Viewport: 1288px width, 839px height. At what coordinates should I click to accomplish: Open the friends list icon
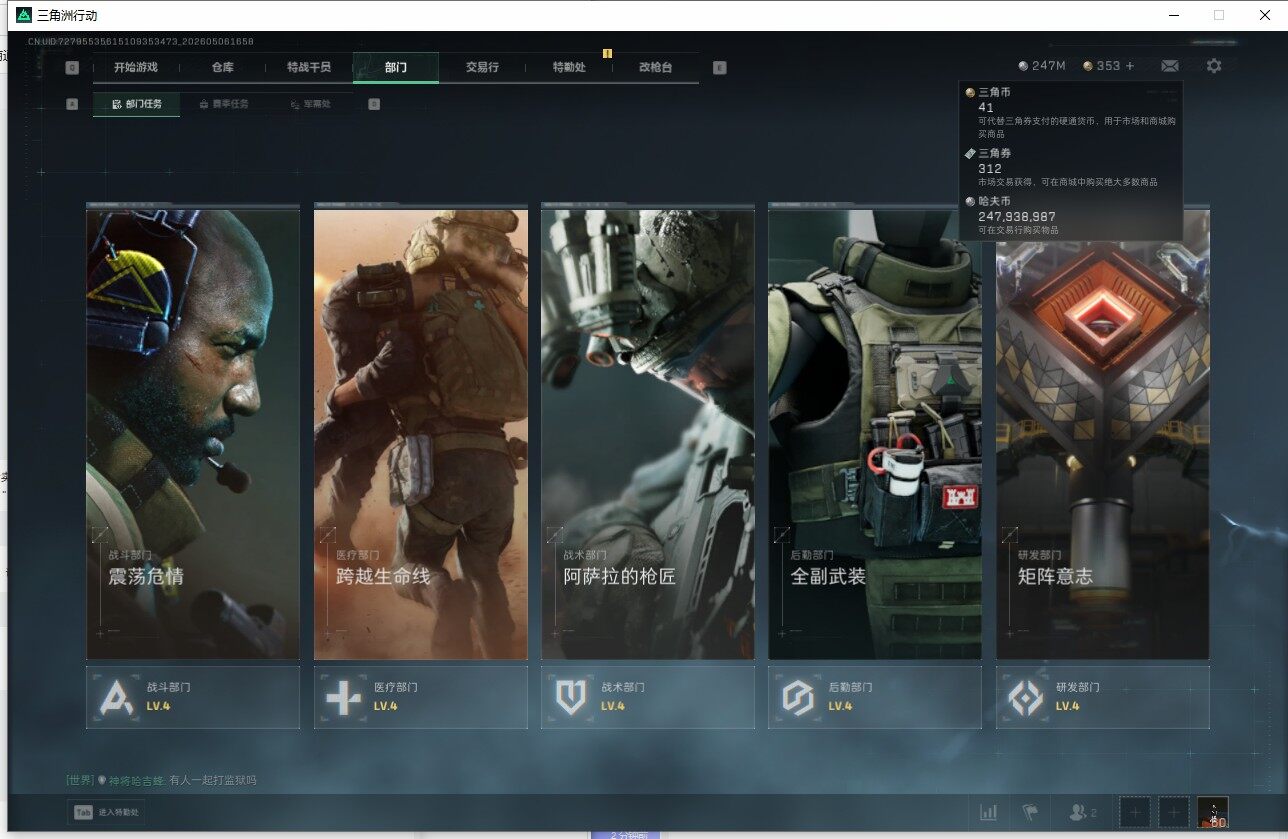[x=1083, y=813]
